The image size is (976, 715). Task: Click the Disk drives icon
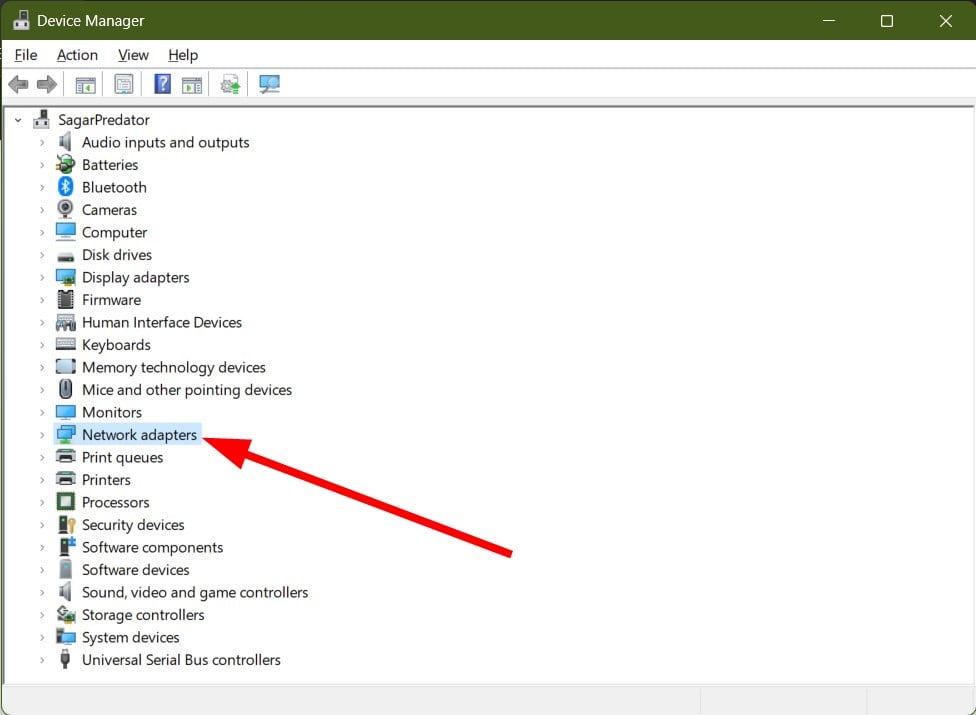[65, 256]
